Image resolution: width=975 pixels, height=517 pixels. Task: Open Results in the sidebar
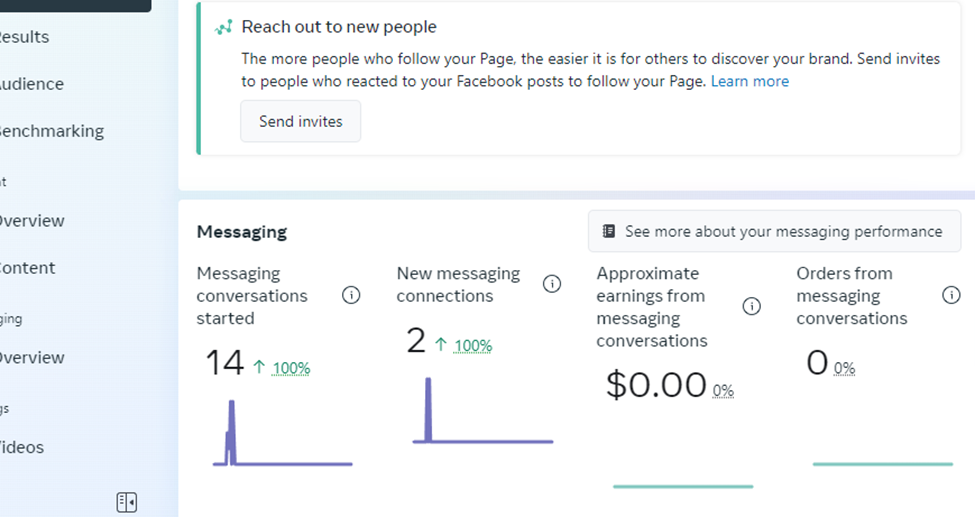coord(24,37)
